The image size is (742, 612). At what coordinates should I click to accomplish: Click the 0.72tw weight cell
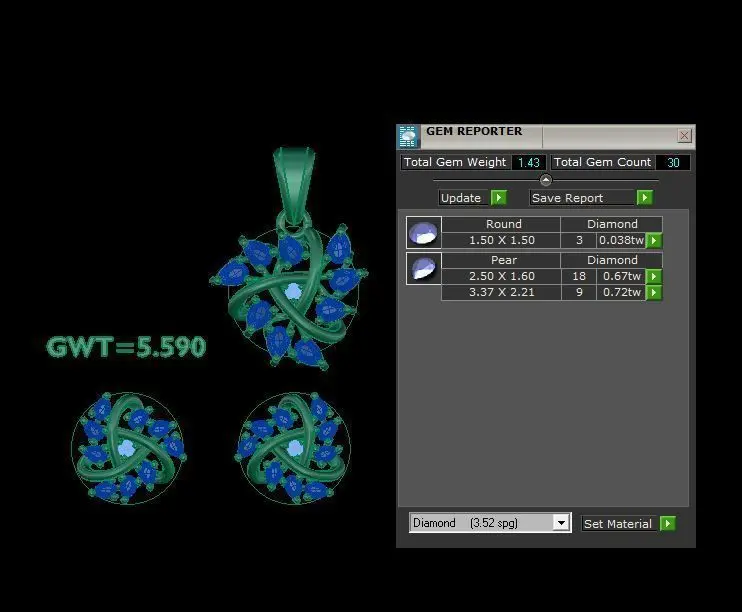pyautogui.click(x=621, y=293)
